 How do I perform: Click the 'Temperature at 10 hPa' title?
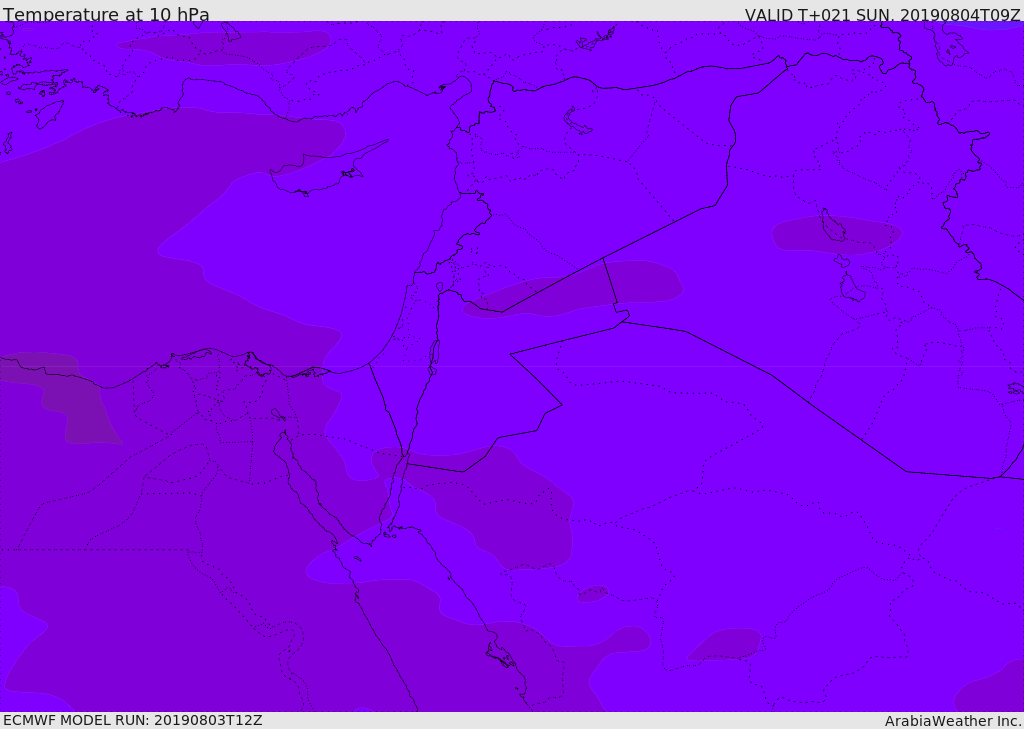tap(106, 14)
